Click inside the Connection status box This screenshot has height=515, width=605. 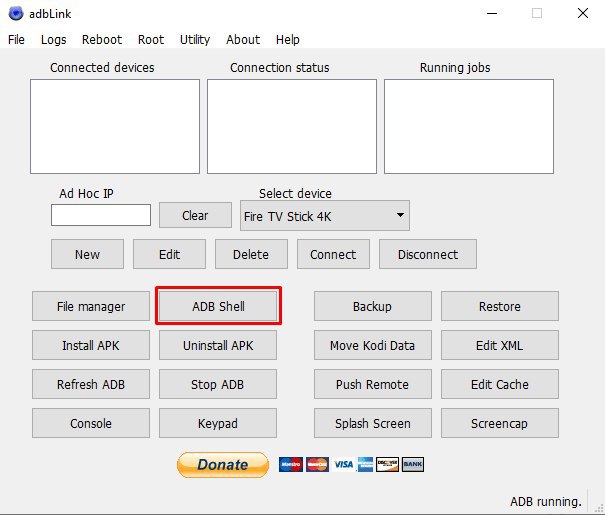pos(292,127)
